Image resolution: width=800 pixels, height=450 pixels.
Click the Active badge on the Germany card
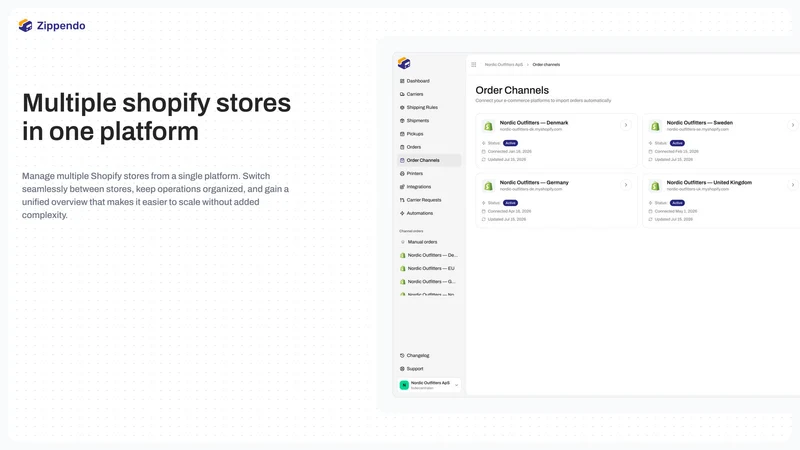tap(510, 203)
